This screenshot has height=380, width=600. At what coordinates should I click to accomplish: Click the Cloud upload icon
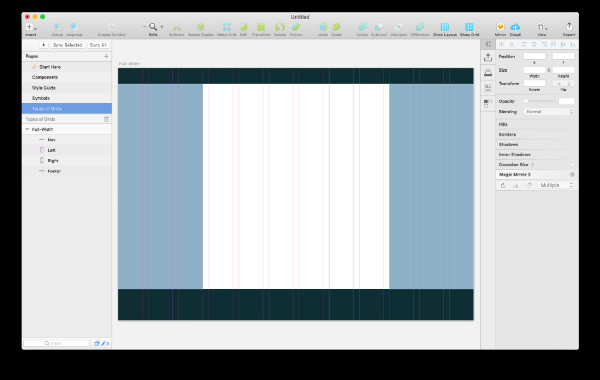pos(515,27)
